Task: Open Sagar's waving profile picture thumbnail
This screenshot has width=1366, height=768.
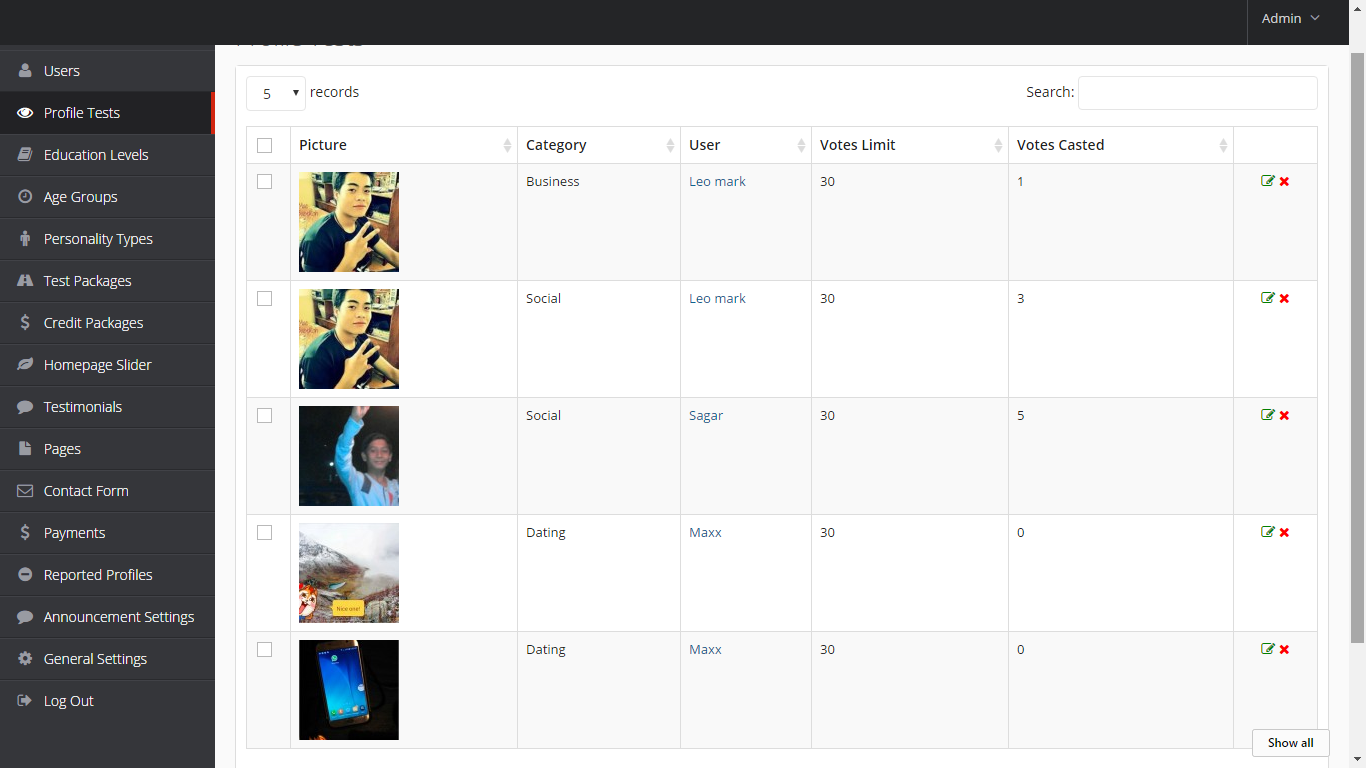Action: pos(349,456)
